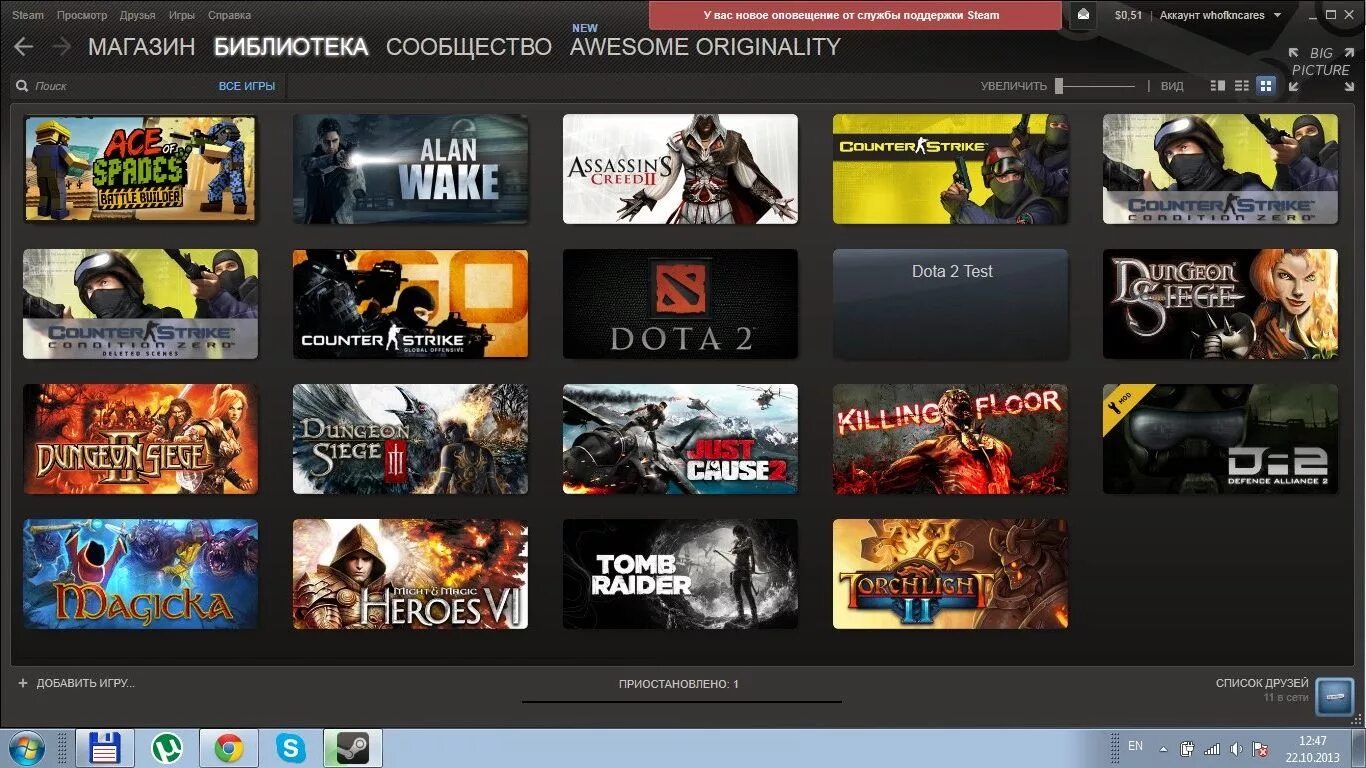
Task: Open the ВСЕ ИГРЫ filter dropdown
Action: 247,86
